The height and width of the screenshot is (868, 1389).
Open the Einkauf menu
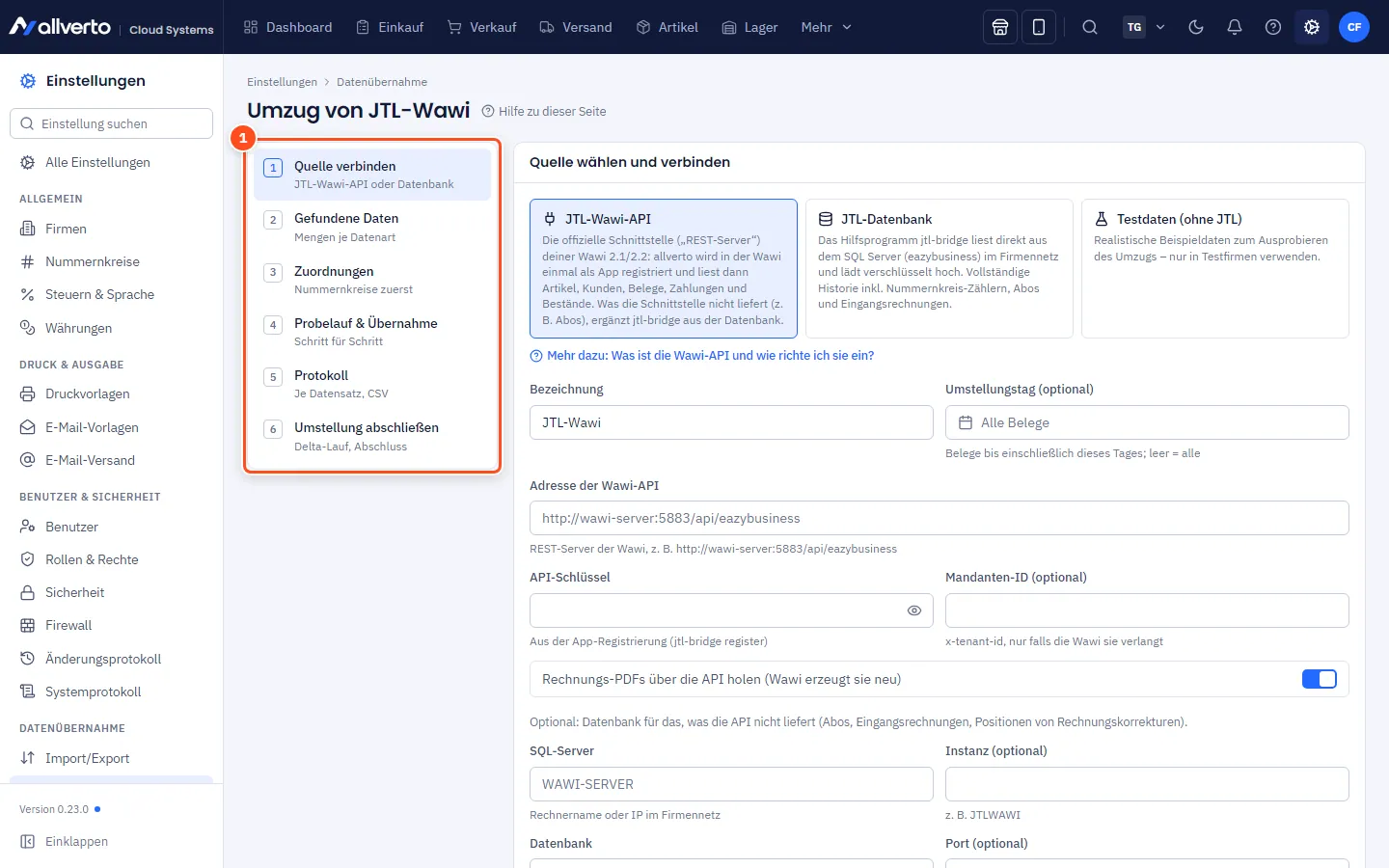tap(390, 27)
